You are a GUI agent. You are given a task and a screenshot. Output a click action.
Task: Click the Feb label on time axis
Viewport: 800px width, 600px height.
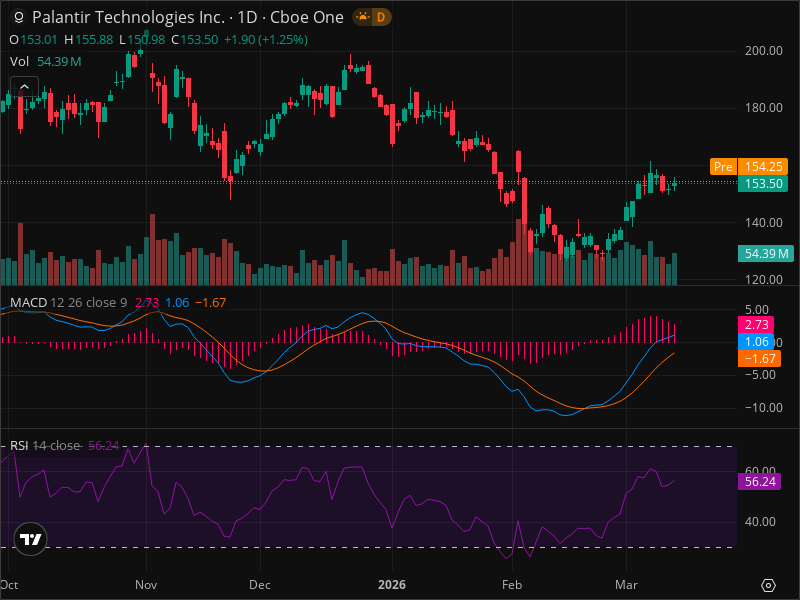[x=512, y=585]
